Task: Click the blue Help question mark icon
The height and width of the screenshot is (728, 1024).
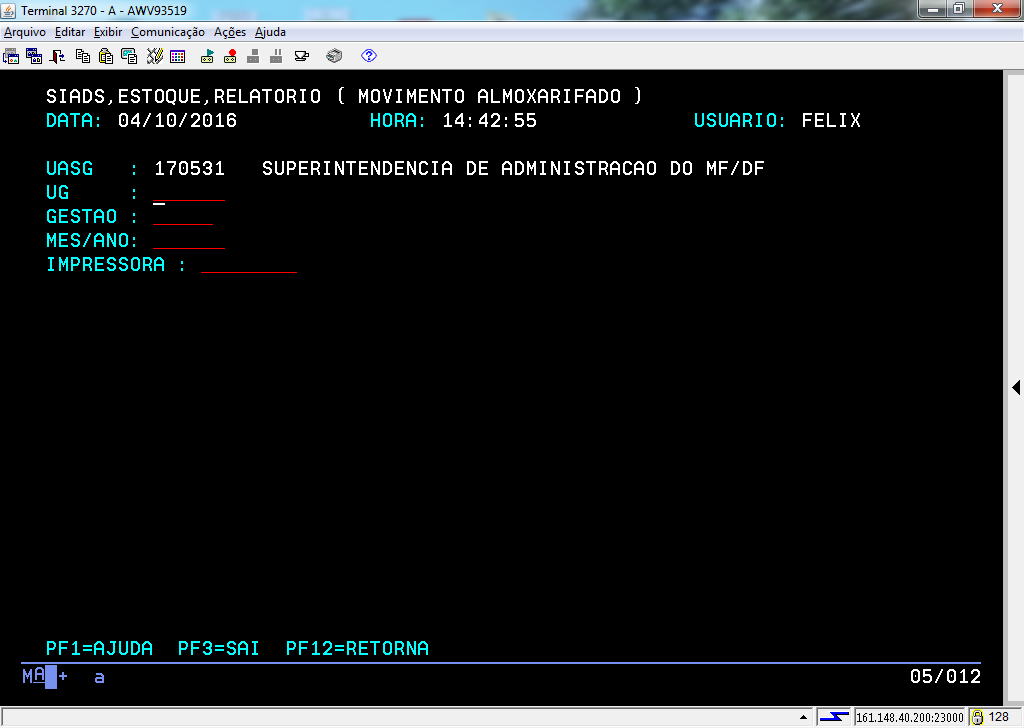Action: point(369,56)
